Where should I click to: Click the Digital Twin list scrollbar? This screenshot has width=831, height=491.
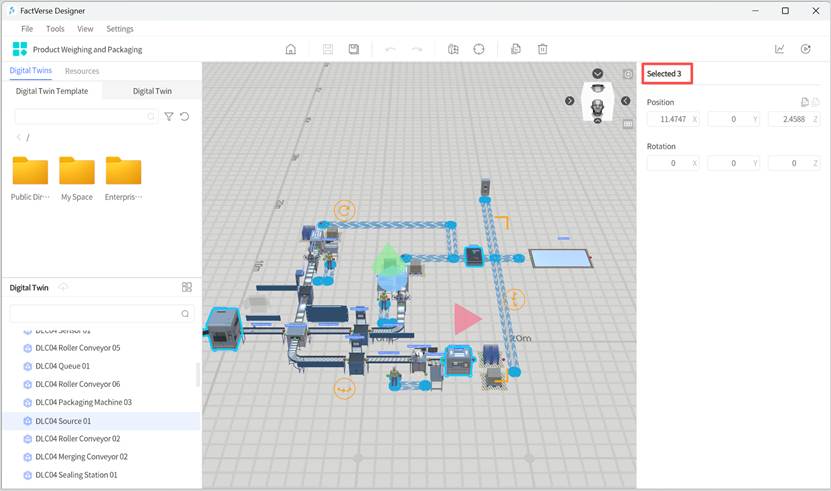coord(198,375)
